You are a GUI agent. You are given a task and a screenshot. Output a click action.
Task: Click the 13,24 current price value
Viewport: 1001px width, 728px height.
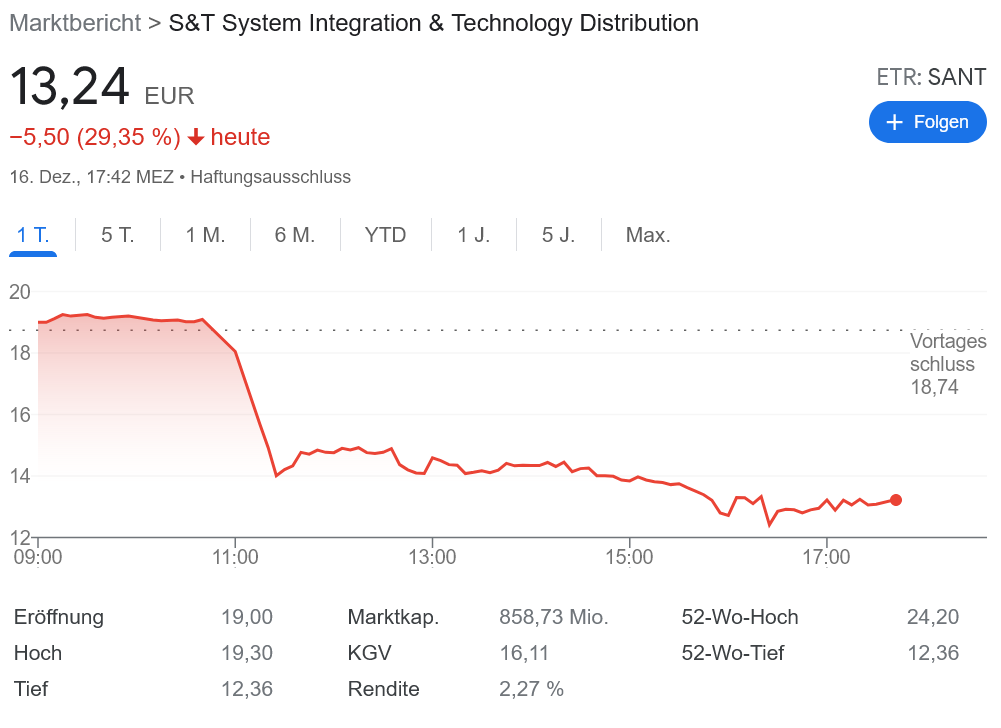coord(70,88)
